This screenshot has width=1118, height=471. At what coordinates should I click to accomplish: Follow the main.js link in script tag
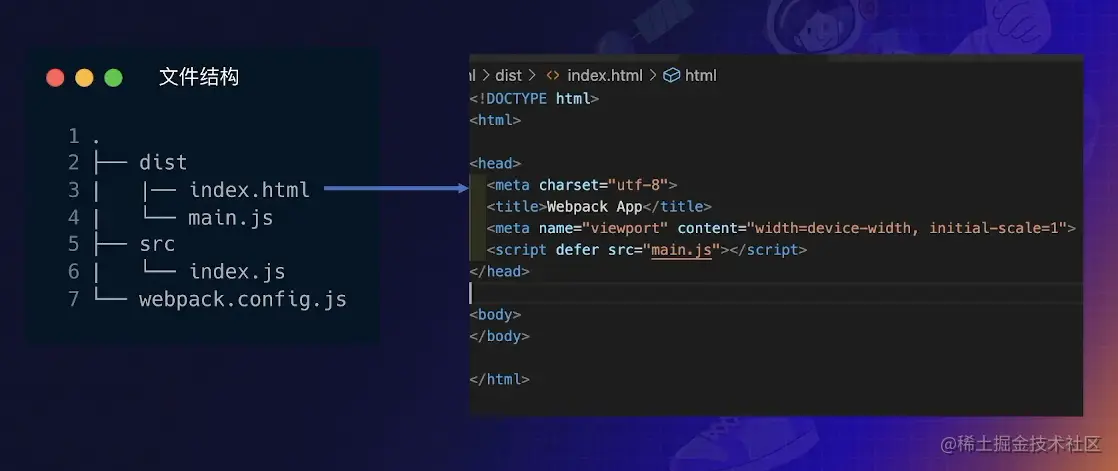[x=682, y=250]
